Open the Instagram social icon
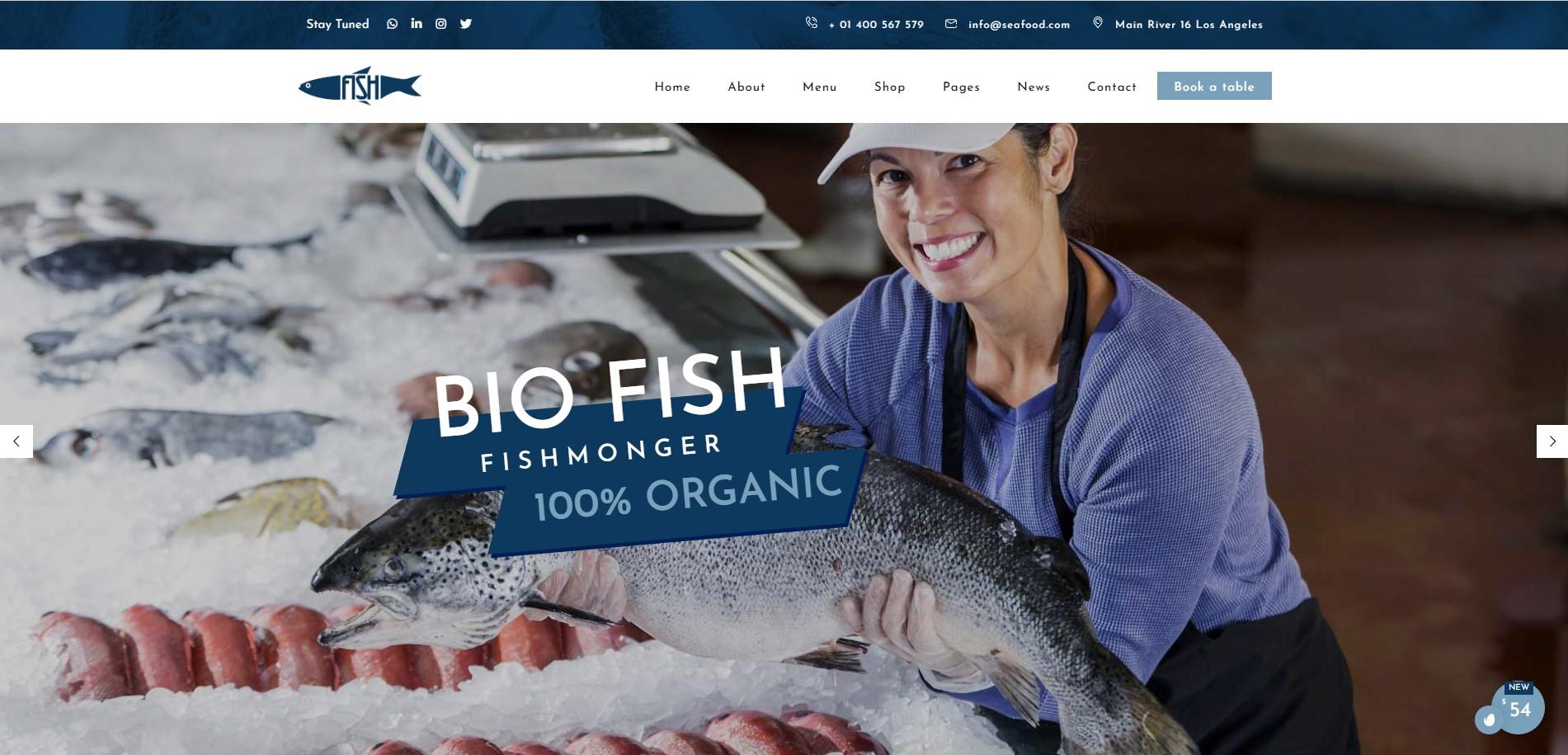This screenshot has width=1568, height=755. point(441,24)
